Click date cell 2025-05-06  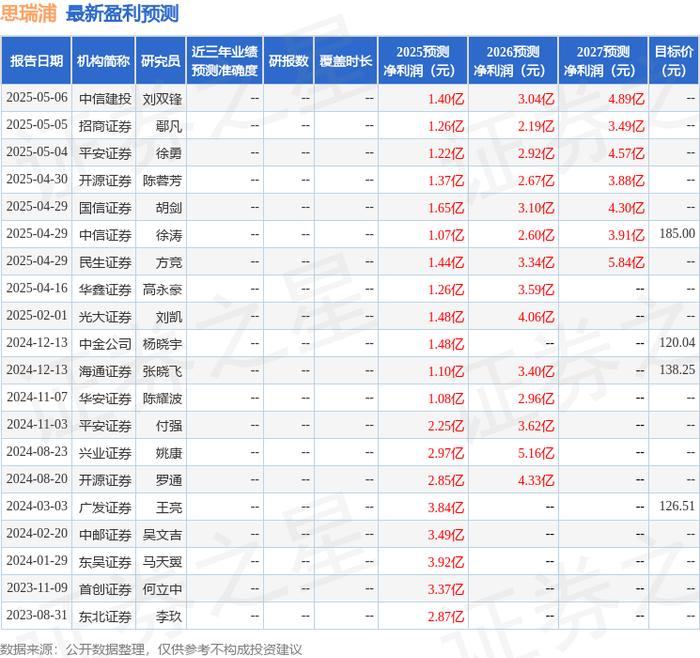[x=37, y=98]
